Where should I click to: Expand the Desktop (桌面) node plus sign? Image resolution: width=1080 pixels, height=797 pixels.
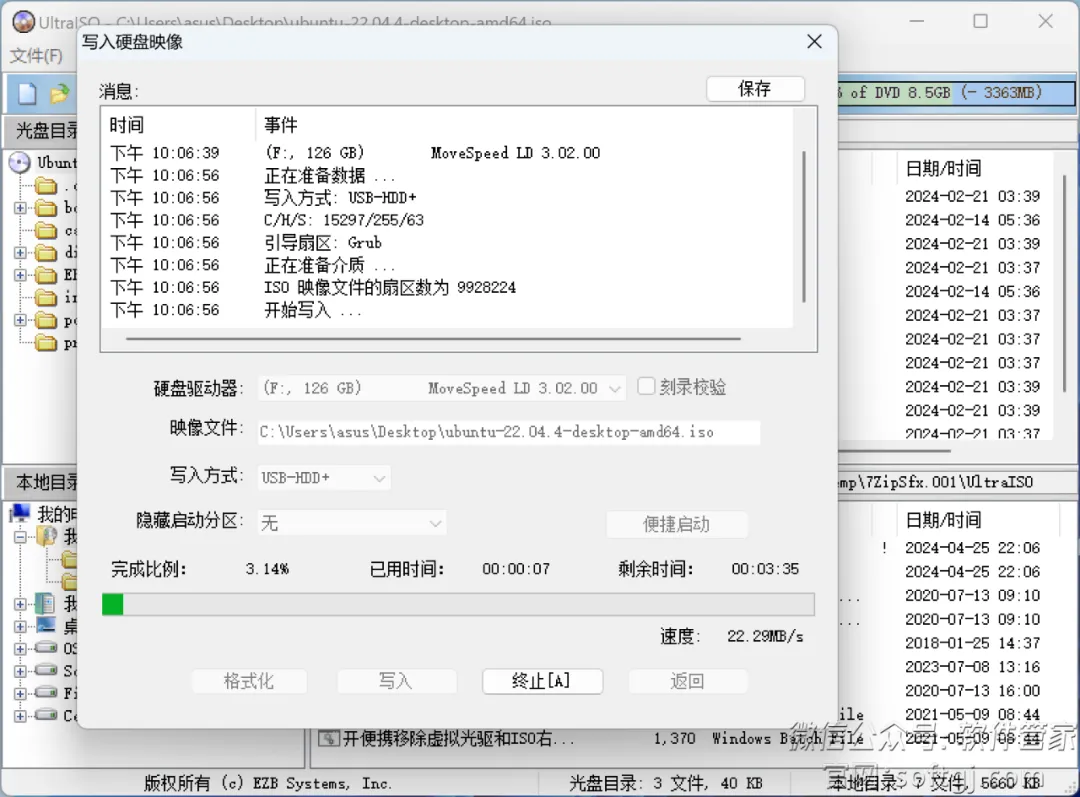[x=20, y=626]
